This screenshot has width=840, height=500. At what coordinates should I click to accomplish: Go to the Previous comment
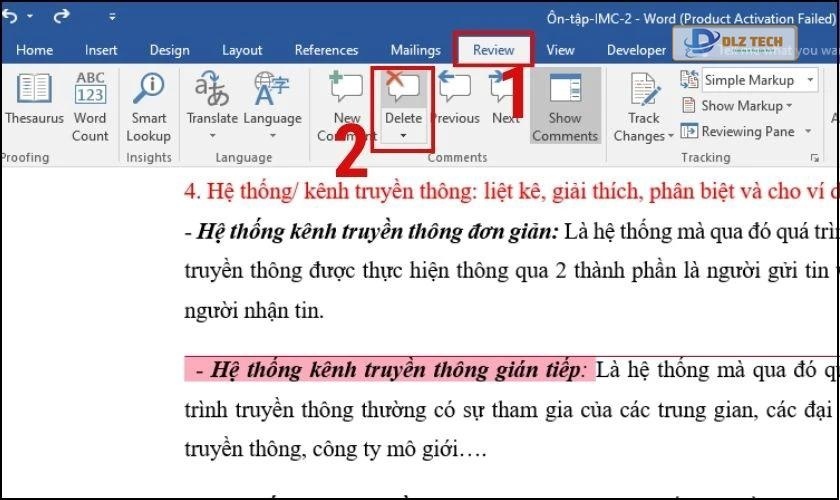point(455,100)
